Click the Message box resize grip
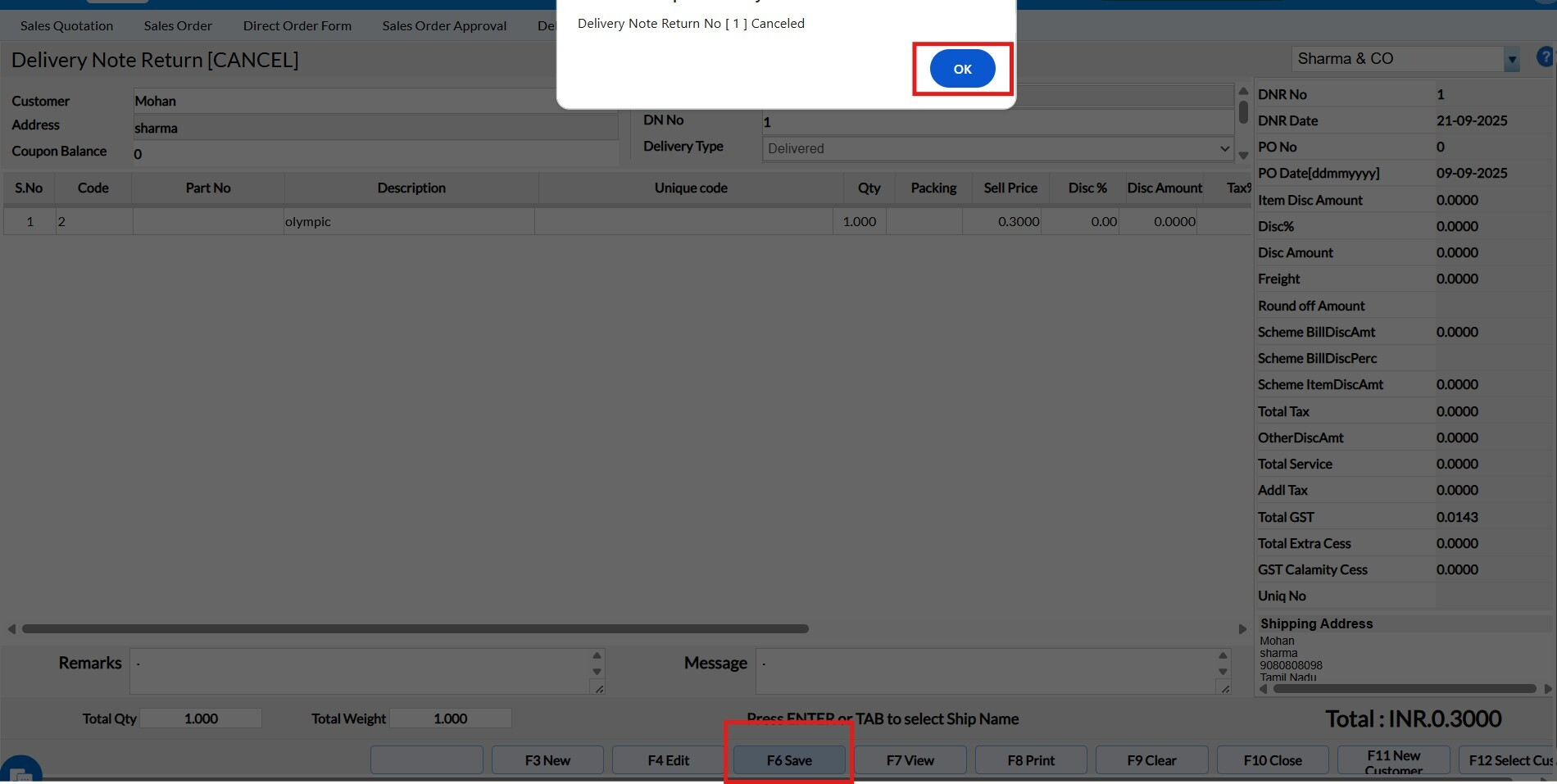This screenshot has width=1557, height=784. [1225, 689]
